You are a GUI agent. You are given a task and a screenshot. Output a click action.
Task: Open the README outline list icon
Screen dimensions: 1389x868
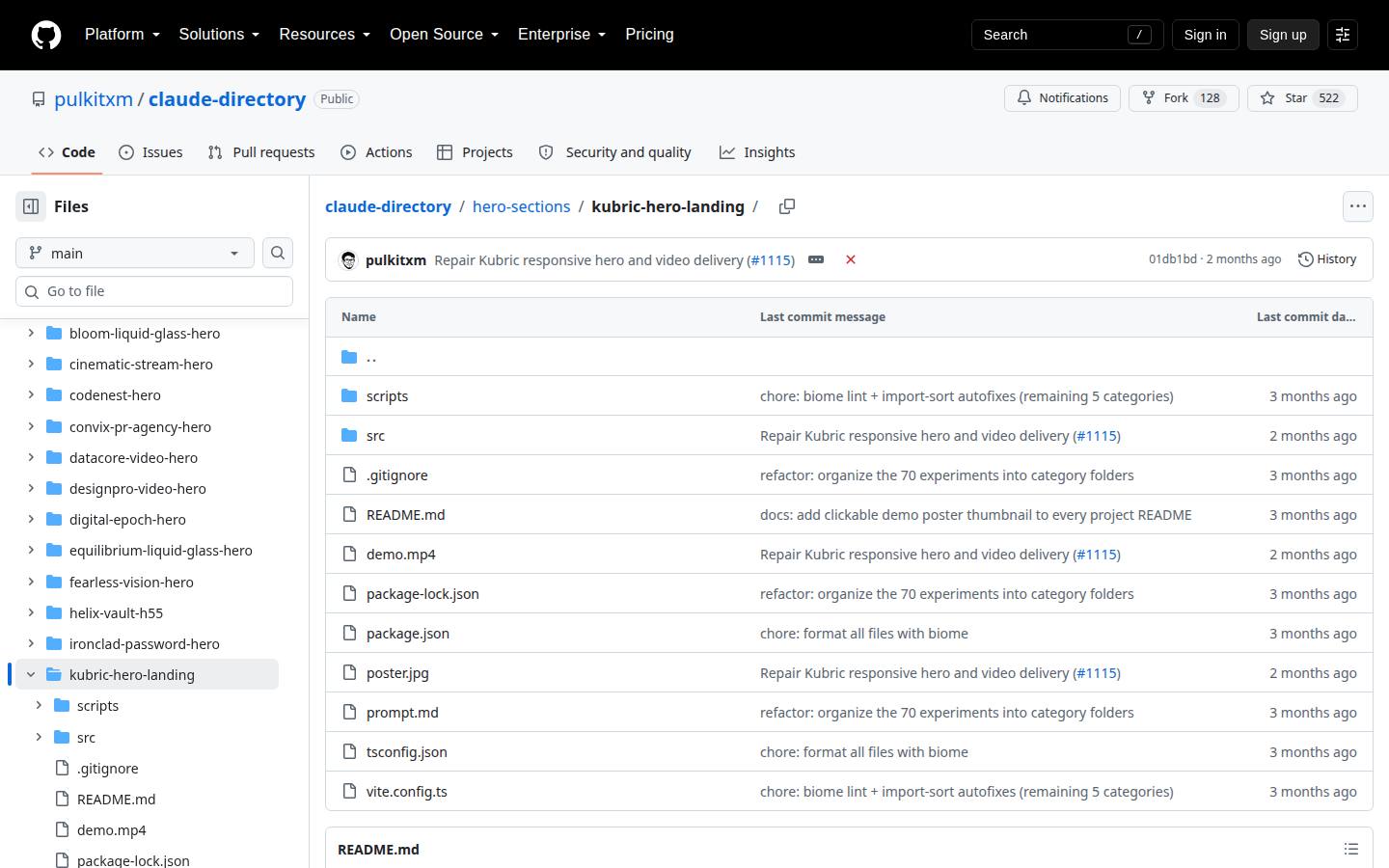pyautogui.click(x=1351, y=849)
